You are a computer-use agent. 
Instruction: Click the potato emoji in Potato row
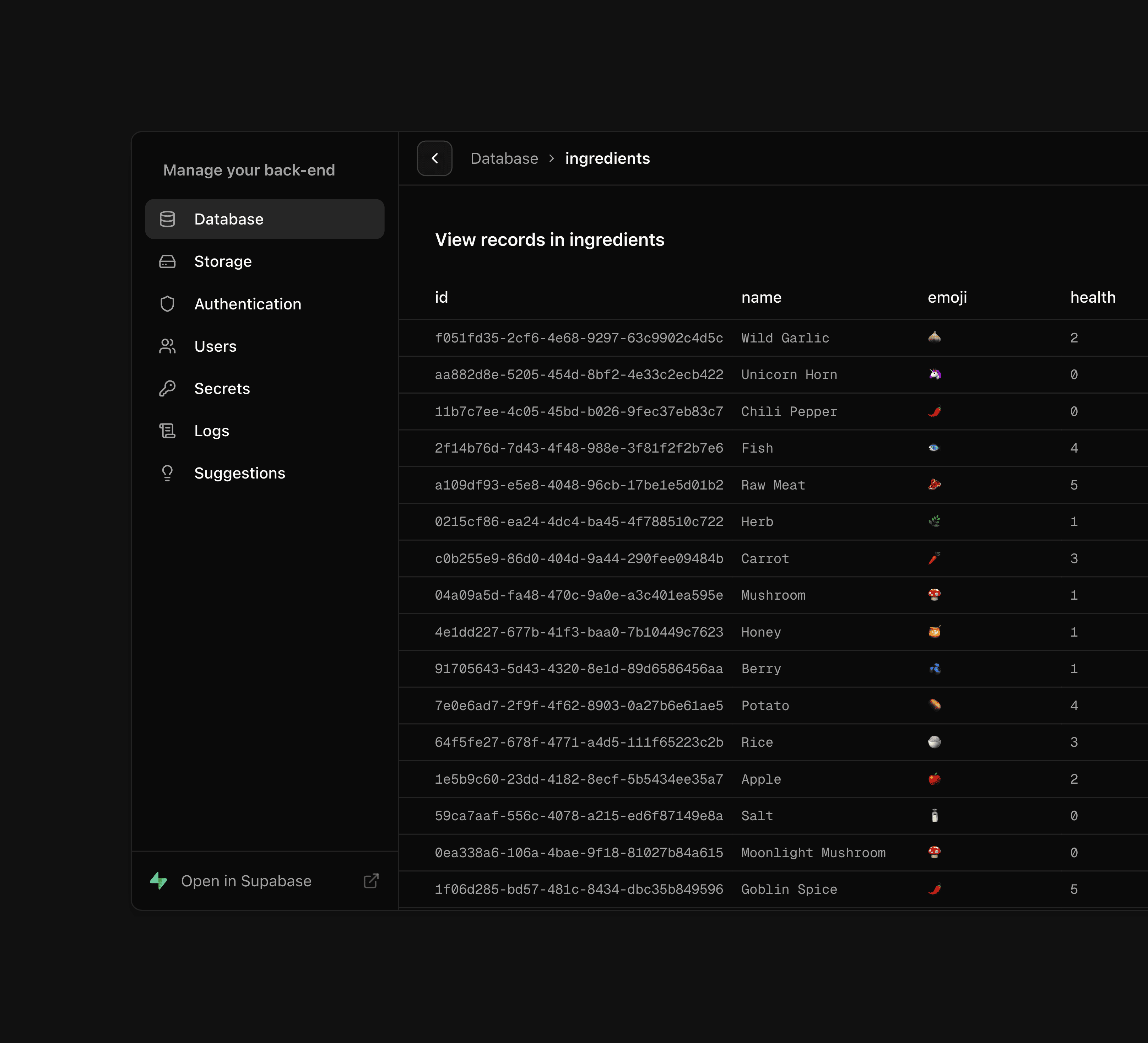tap(935, 705)
